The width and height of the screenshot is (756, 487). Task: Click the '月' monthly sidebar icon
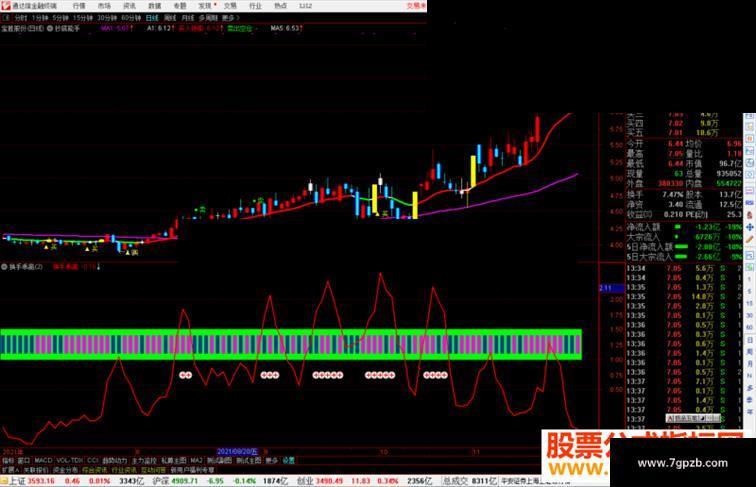pos(749,364)
